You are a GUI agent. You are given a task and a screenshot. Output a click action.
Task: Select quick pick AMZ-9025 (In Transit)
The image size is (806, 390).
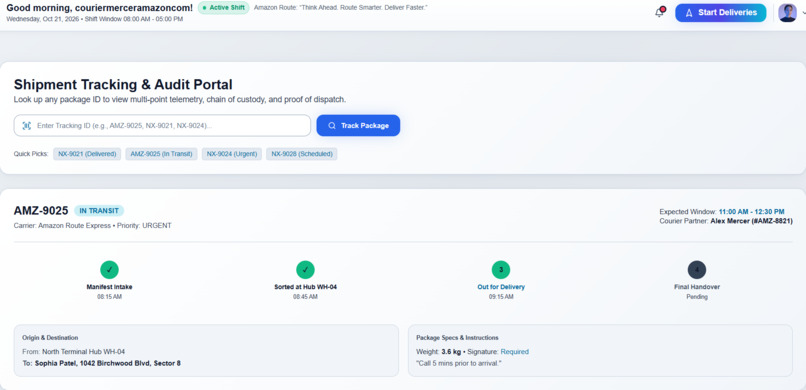click(161, 154)
